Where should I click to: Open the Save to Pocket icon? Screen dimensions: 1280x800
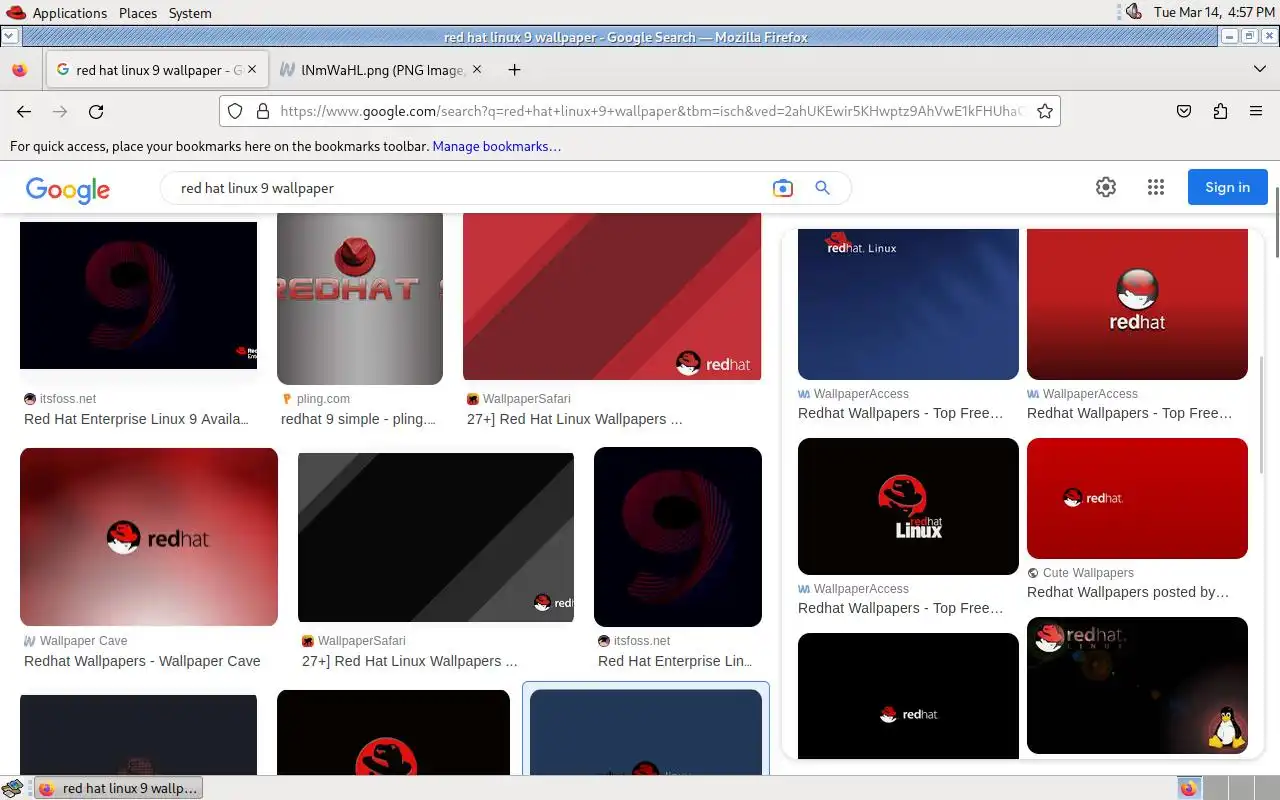1184,112
